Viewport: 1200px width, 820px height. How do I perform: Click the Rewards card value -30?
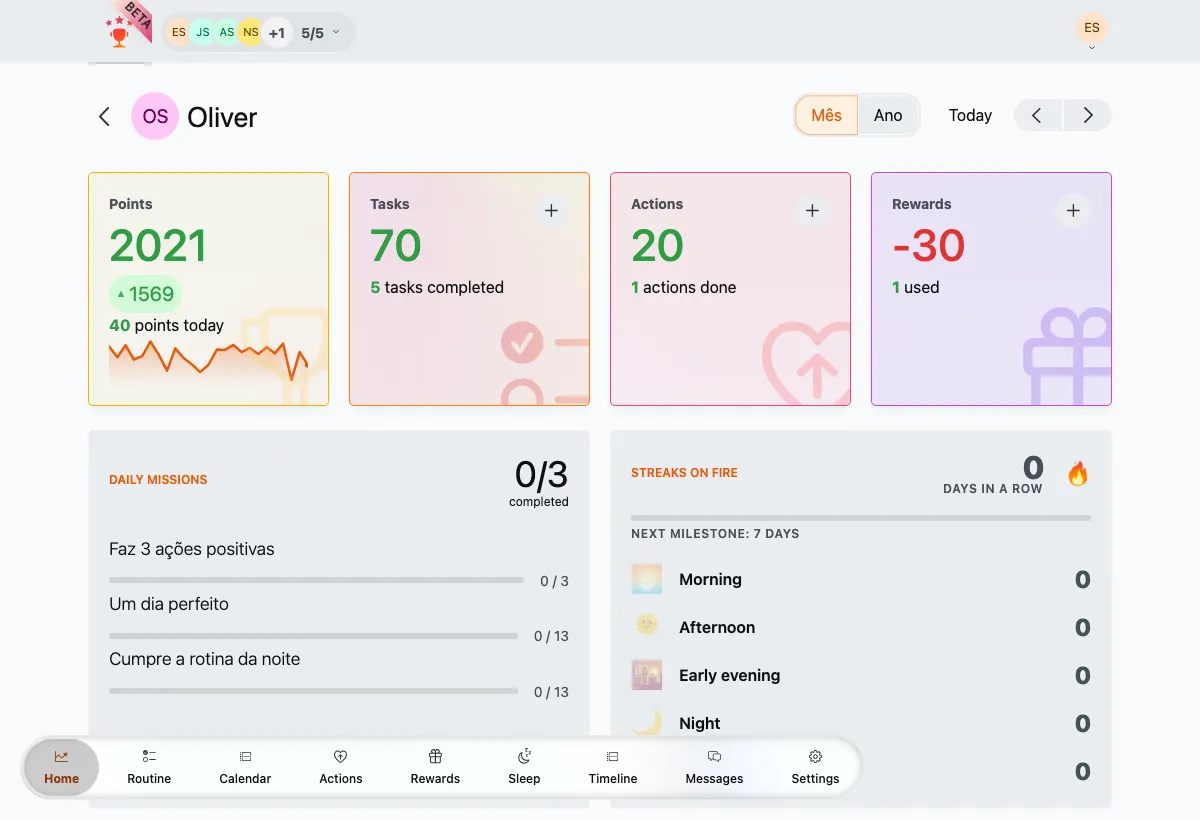(928, 246)
